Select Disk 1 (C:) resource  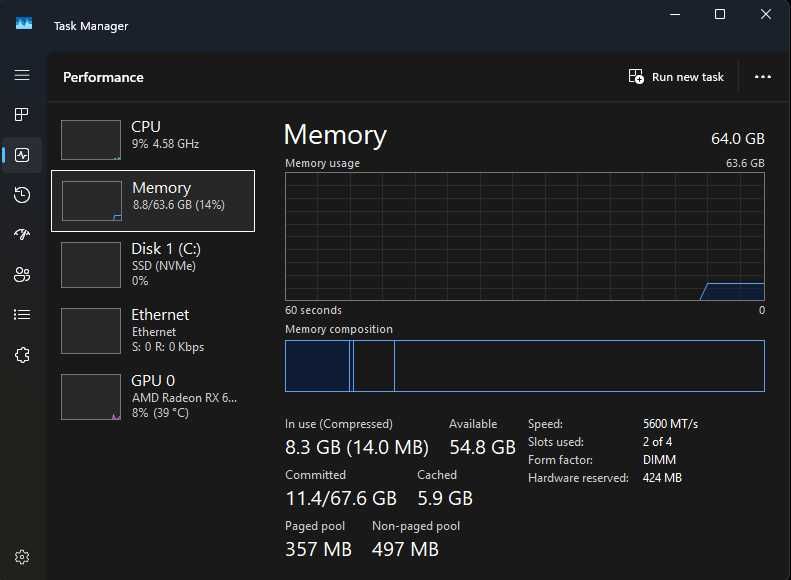153,263
